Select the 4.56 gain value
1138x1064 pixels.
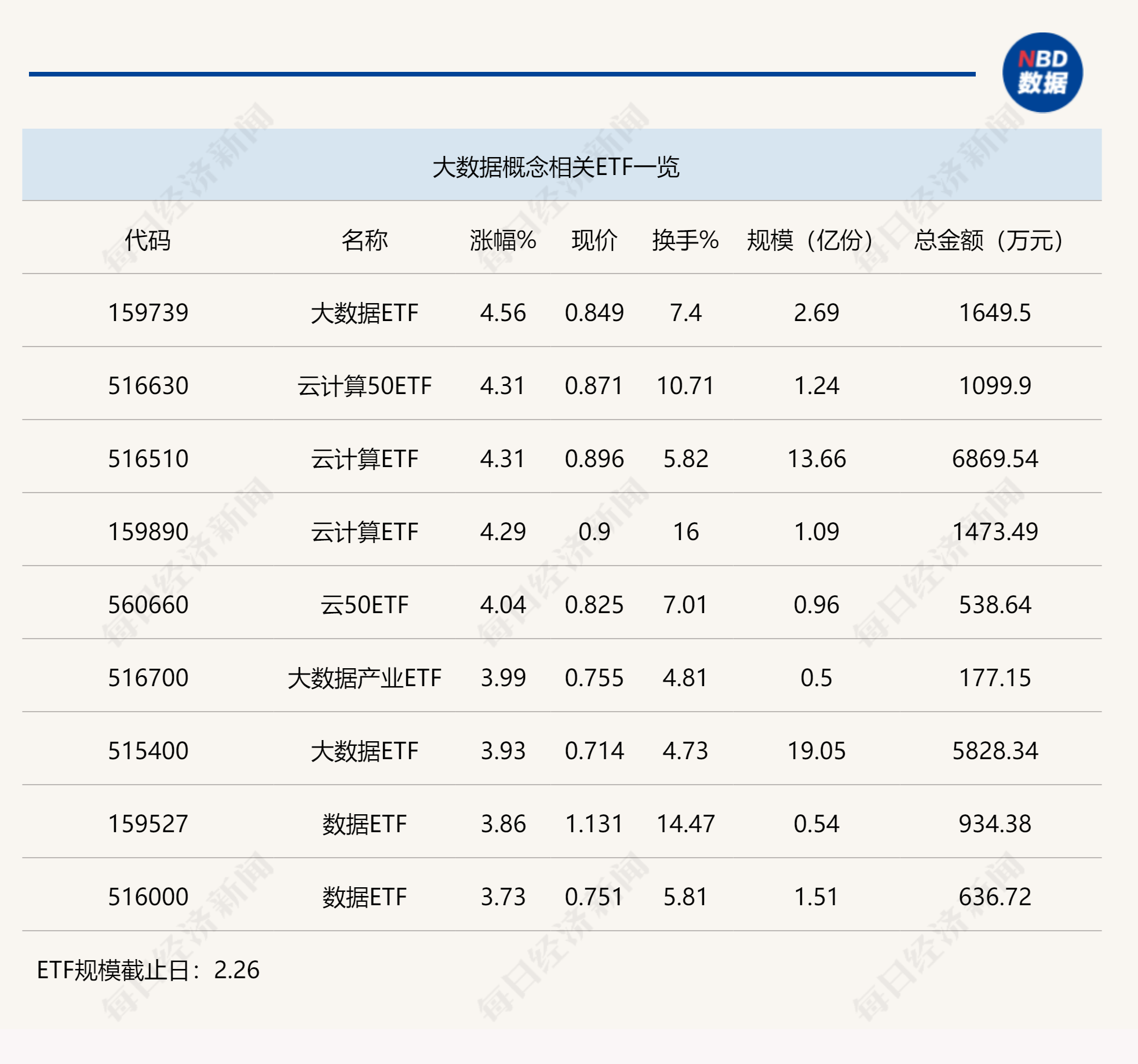503,313
